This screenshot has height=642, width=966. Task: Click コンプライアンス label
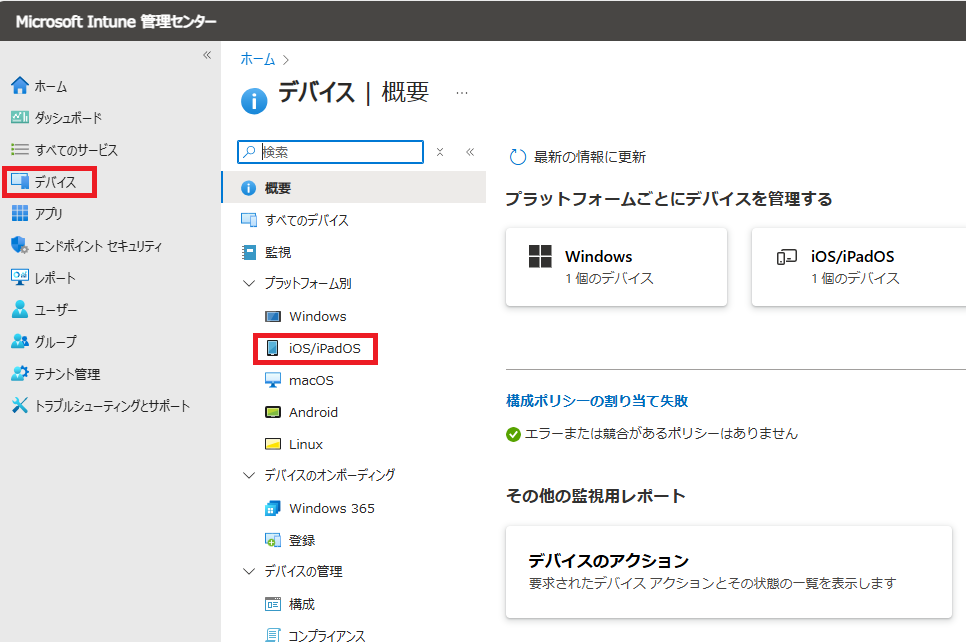point(327,635)
